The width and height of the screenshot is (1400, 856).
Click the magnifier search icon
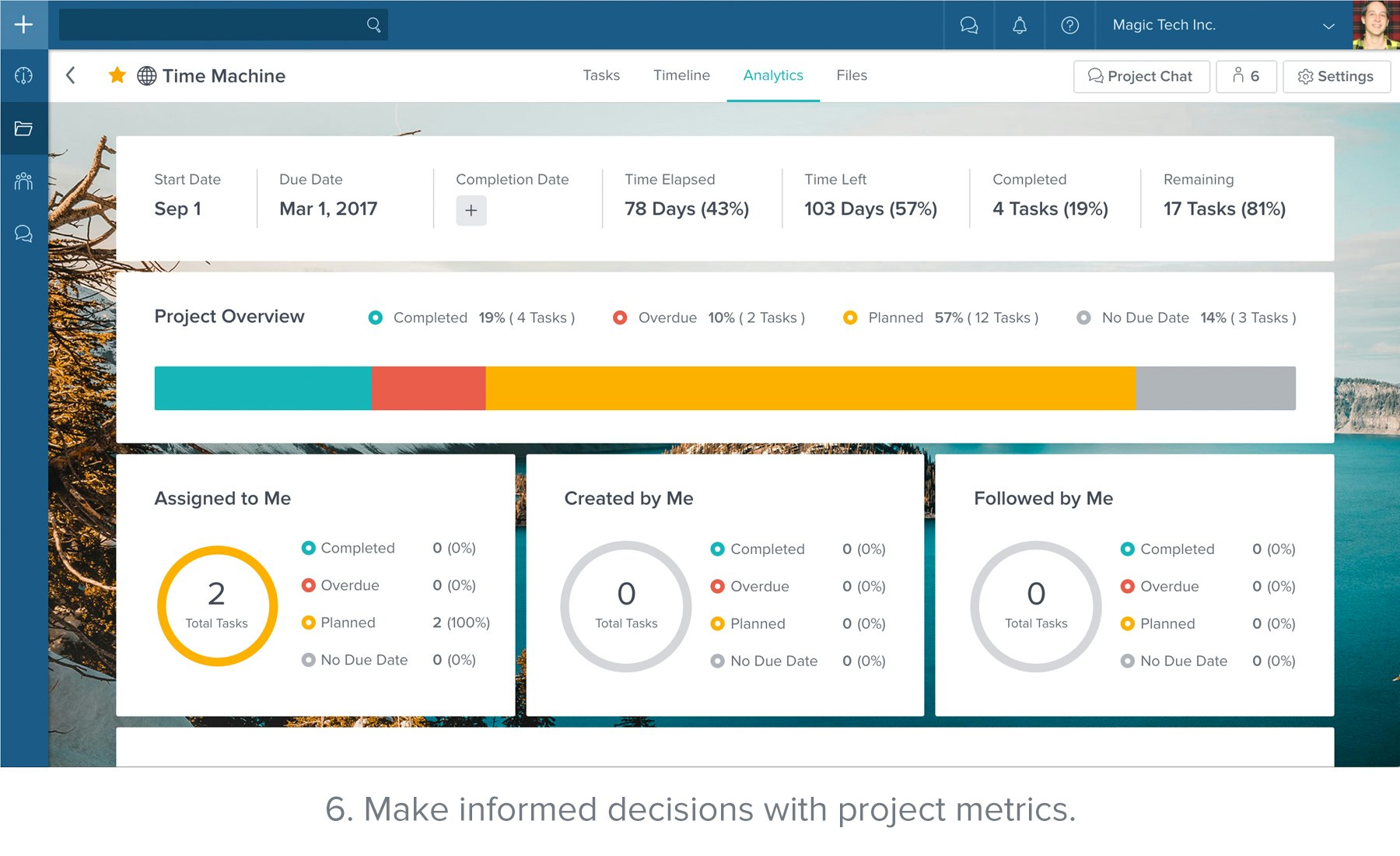[374, 25]
